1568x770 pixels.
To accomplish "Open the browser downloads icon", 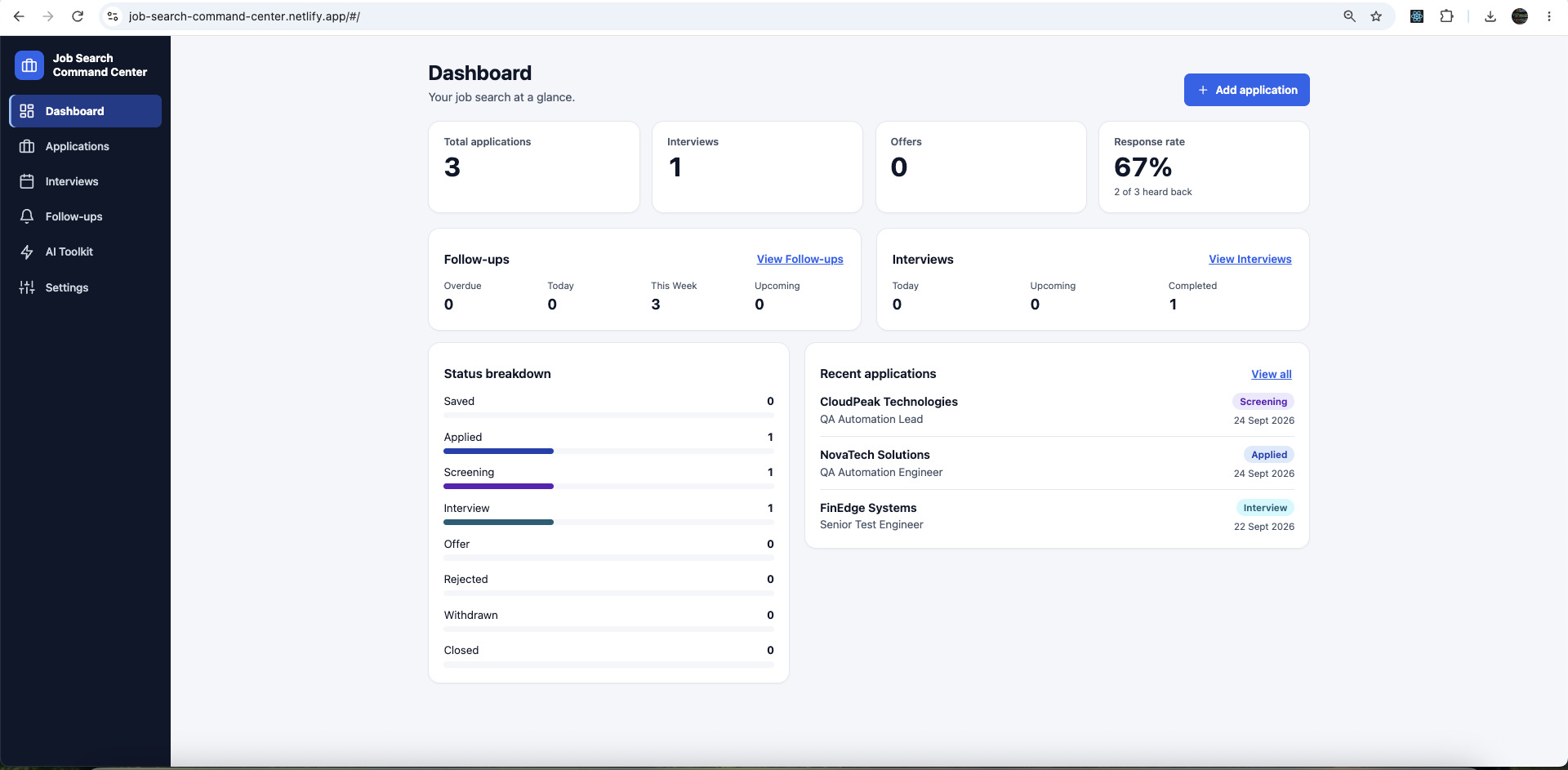I will pyautogui.click(x=1490, y=16).
